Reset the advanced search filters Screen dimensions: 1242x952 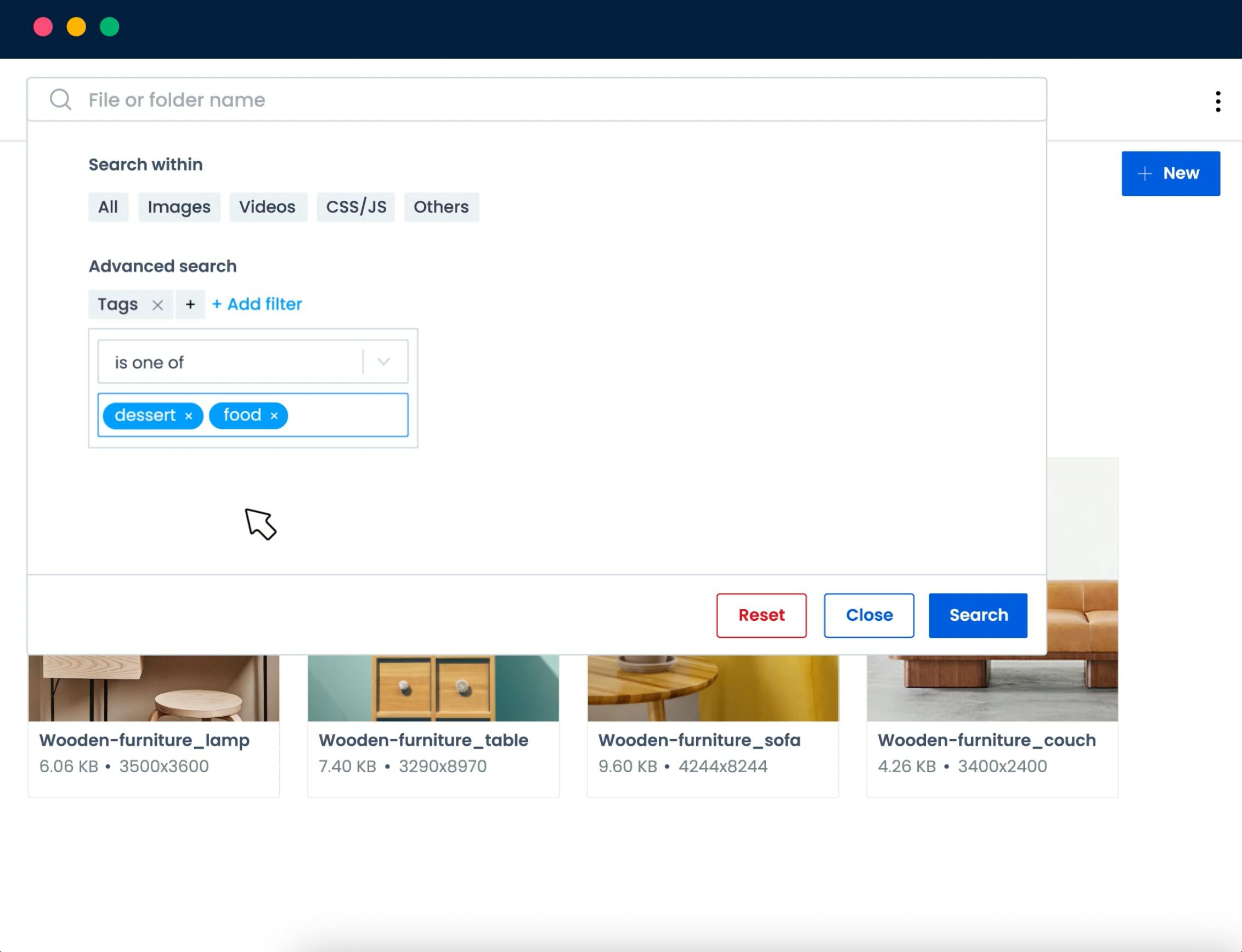(761, 615)
